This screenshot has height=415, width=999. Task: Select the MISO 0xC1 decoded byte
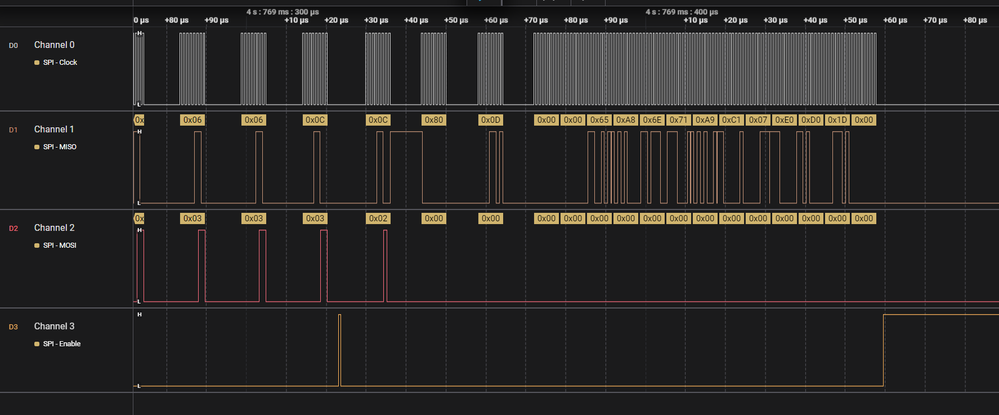[x=732, y=120]
